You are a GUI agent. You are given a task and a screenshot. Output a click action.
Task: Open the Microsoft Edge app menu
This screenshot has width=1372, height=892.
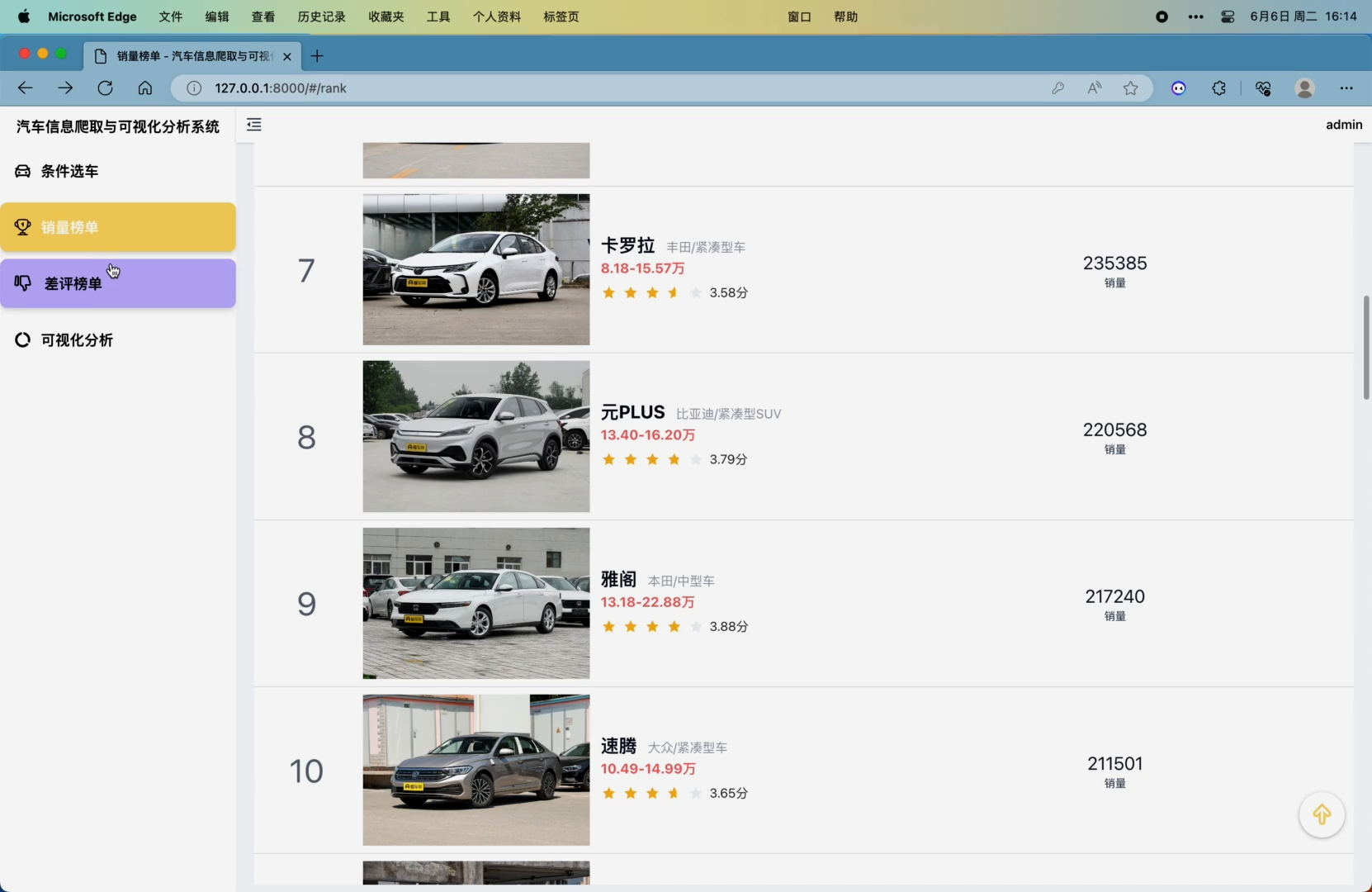pyautogui.click(x=92, y=17)
